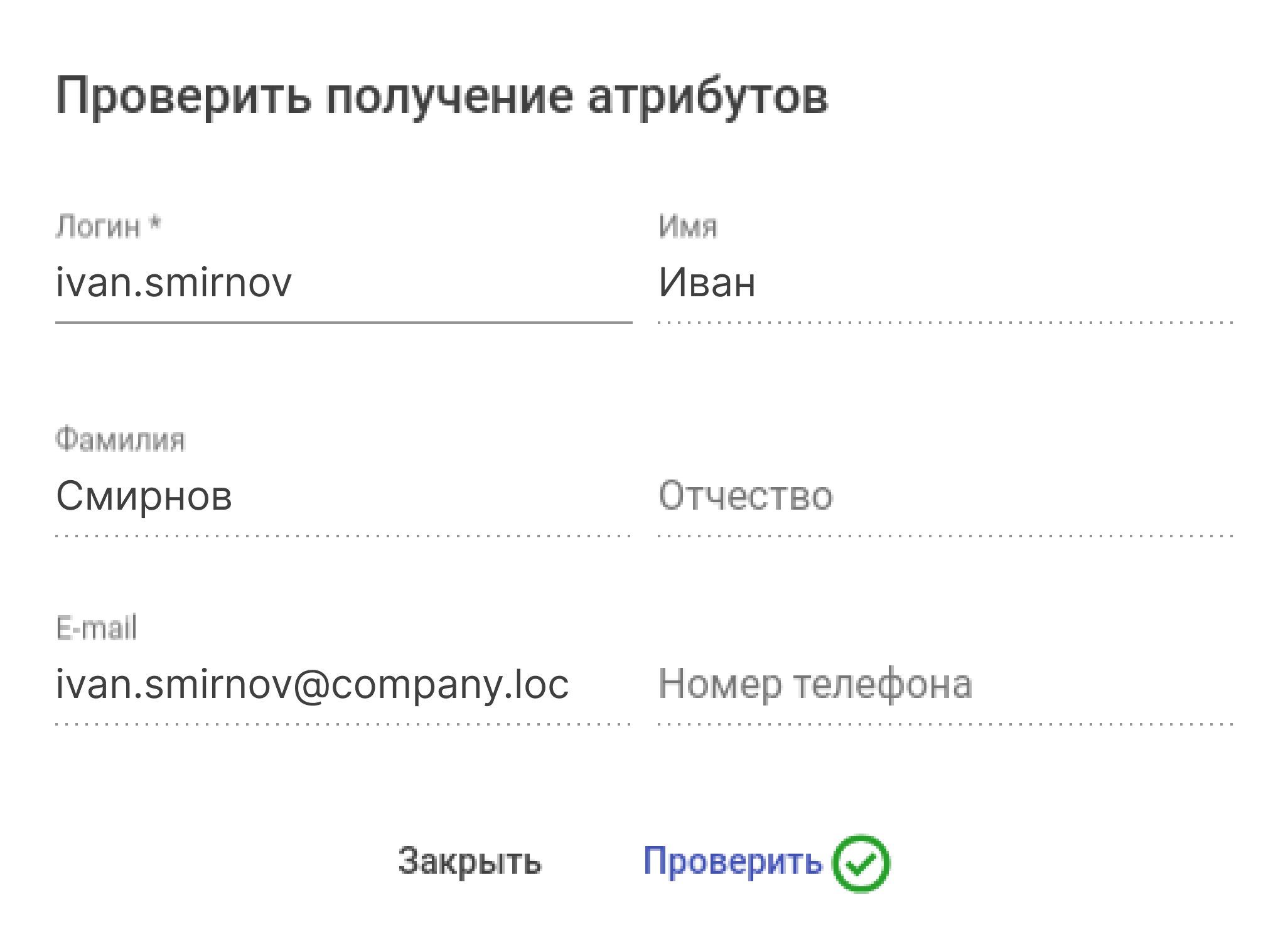Viewport: 1288px width, 939px height.
Task: Click the Логин field label
Action: (98, 227)
